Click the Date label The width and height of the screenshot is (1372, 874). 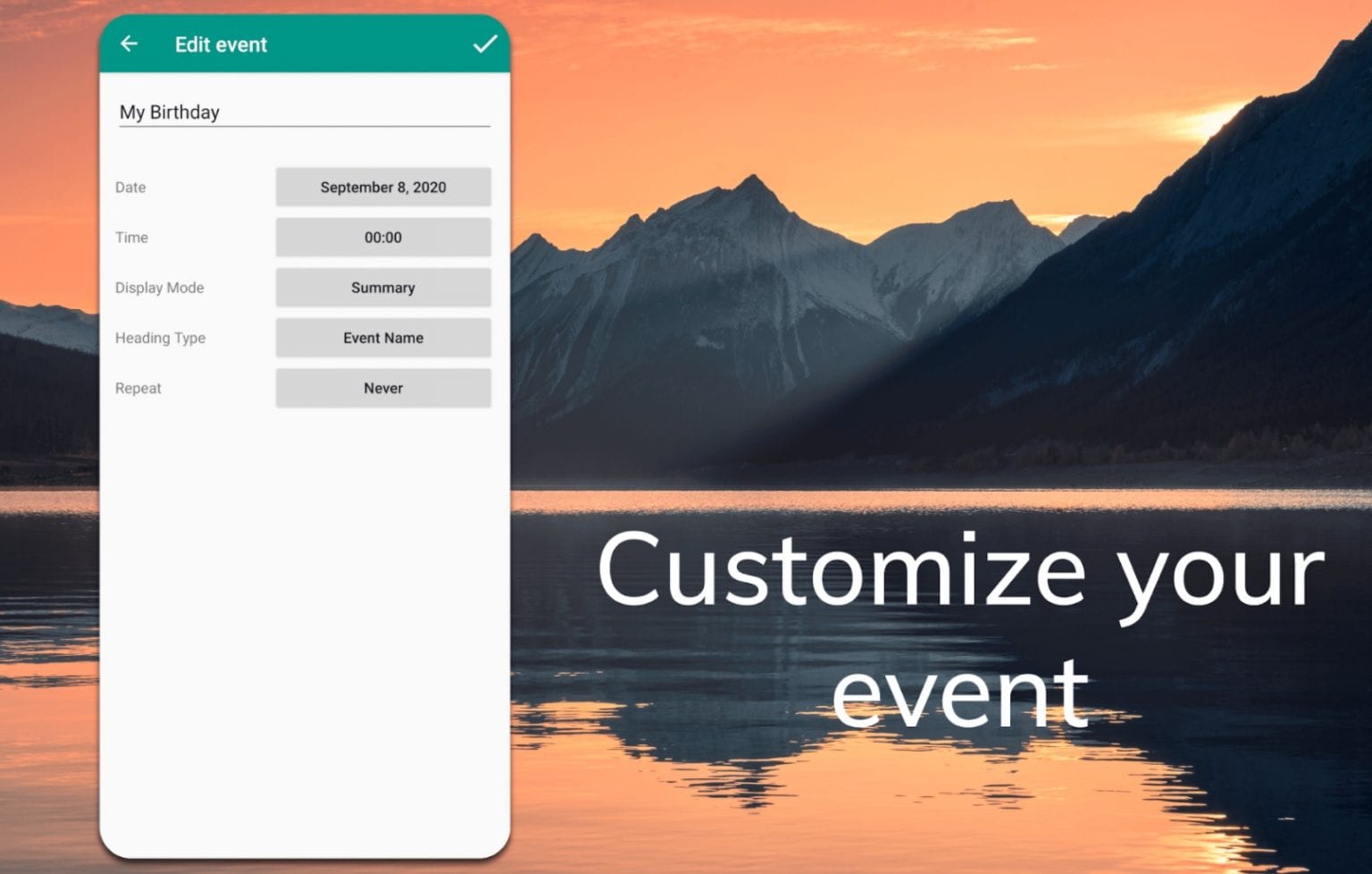(130, 188)
